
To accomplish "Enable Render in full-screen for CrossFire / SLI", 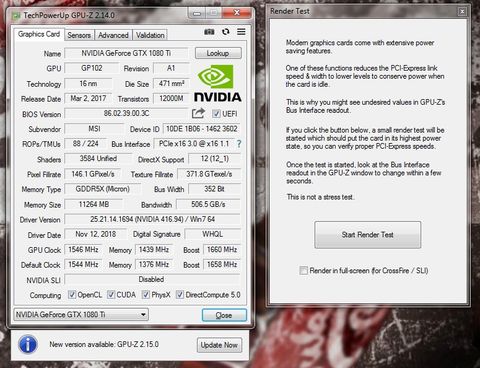I will point(303,270).
